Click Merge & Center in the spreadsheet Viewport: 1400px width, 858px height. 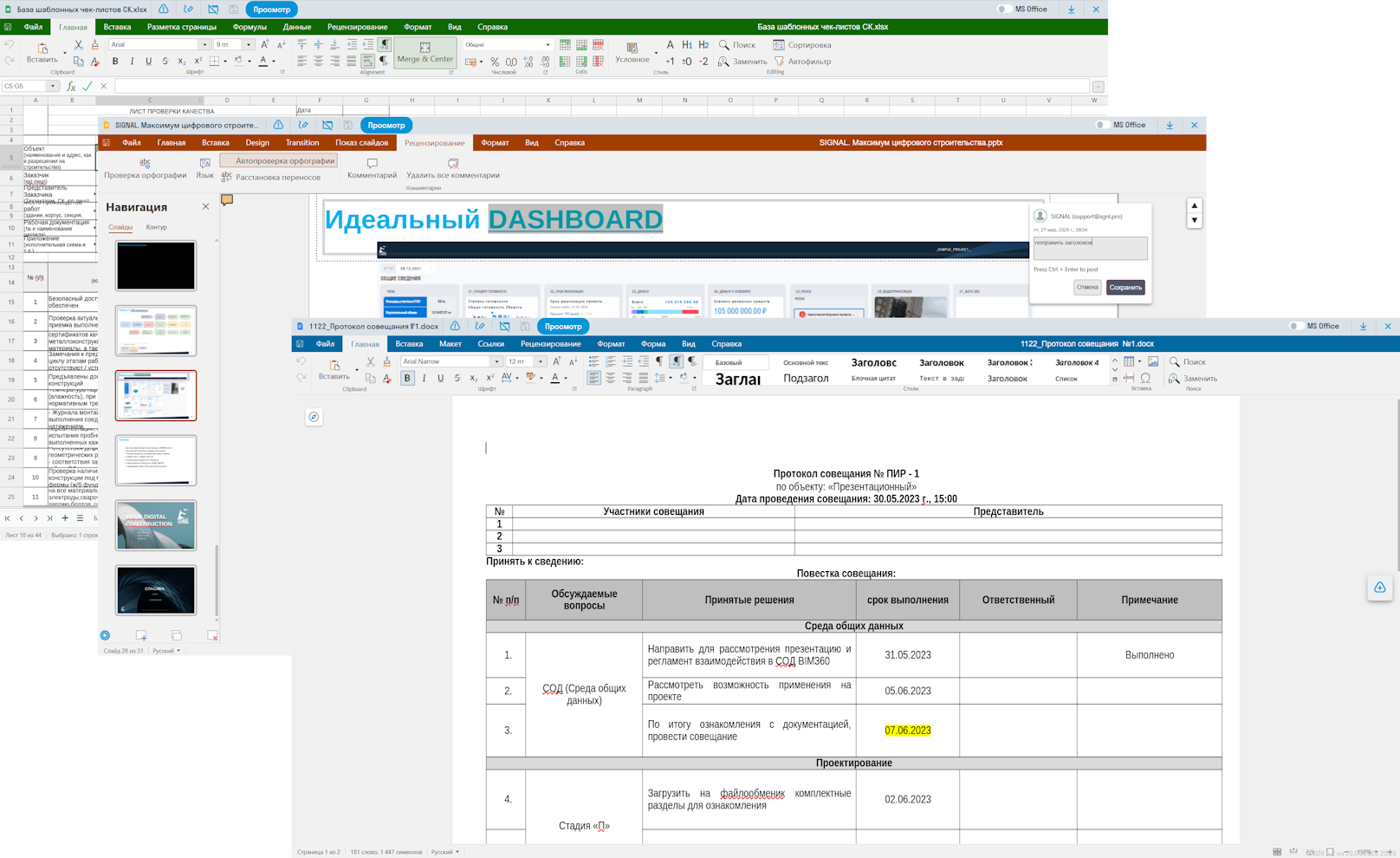(x=425, y=52)
